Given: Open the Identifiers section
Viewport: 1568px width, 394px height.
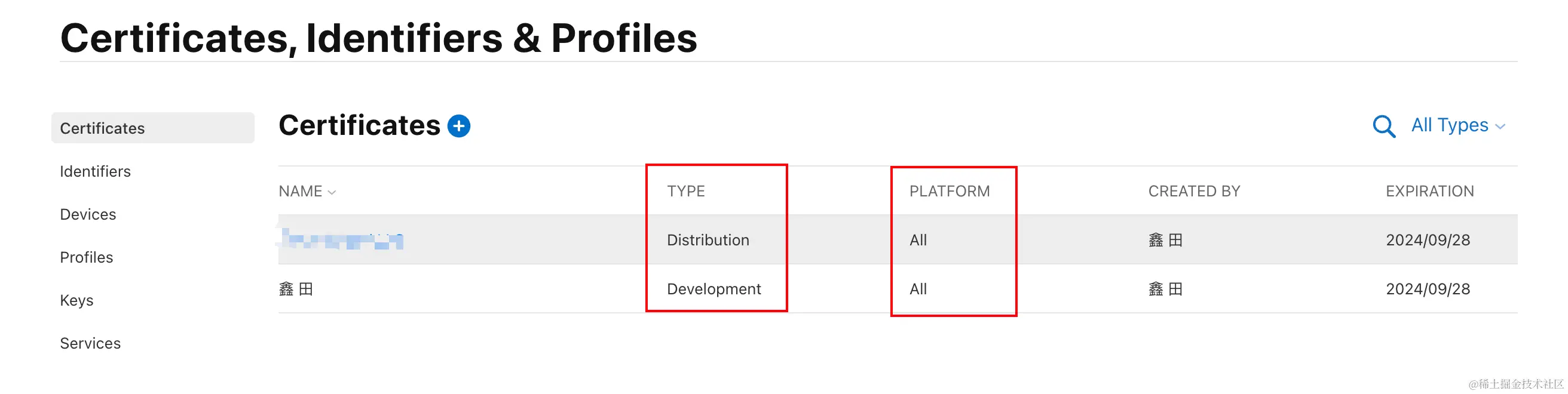Looking at the screenshot, I should pyautogui.click(x=96, y=171).
